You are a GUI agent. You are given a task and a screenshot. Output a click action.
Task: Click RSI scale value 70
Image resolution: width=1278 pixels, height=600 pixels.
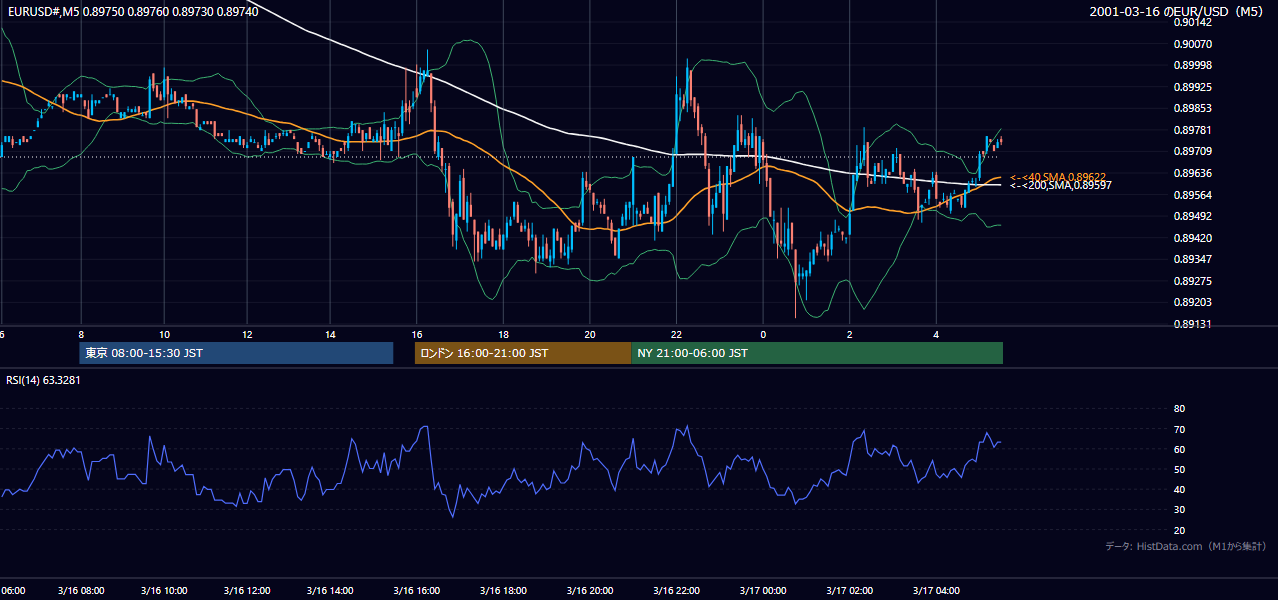[1179, 429]
